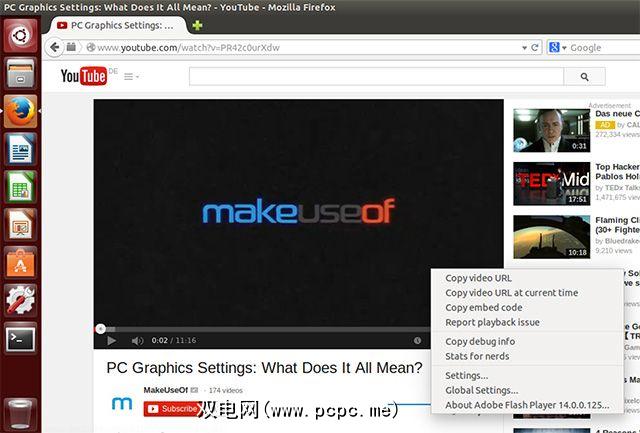Open a new tab with plus icon

[x=198, y=25]
